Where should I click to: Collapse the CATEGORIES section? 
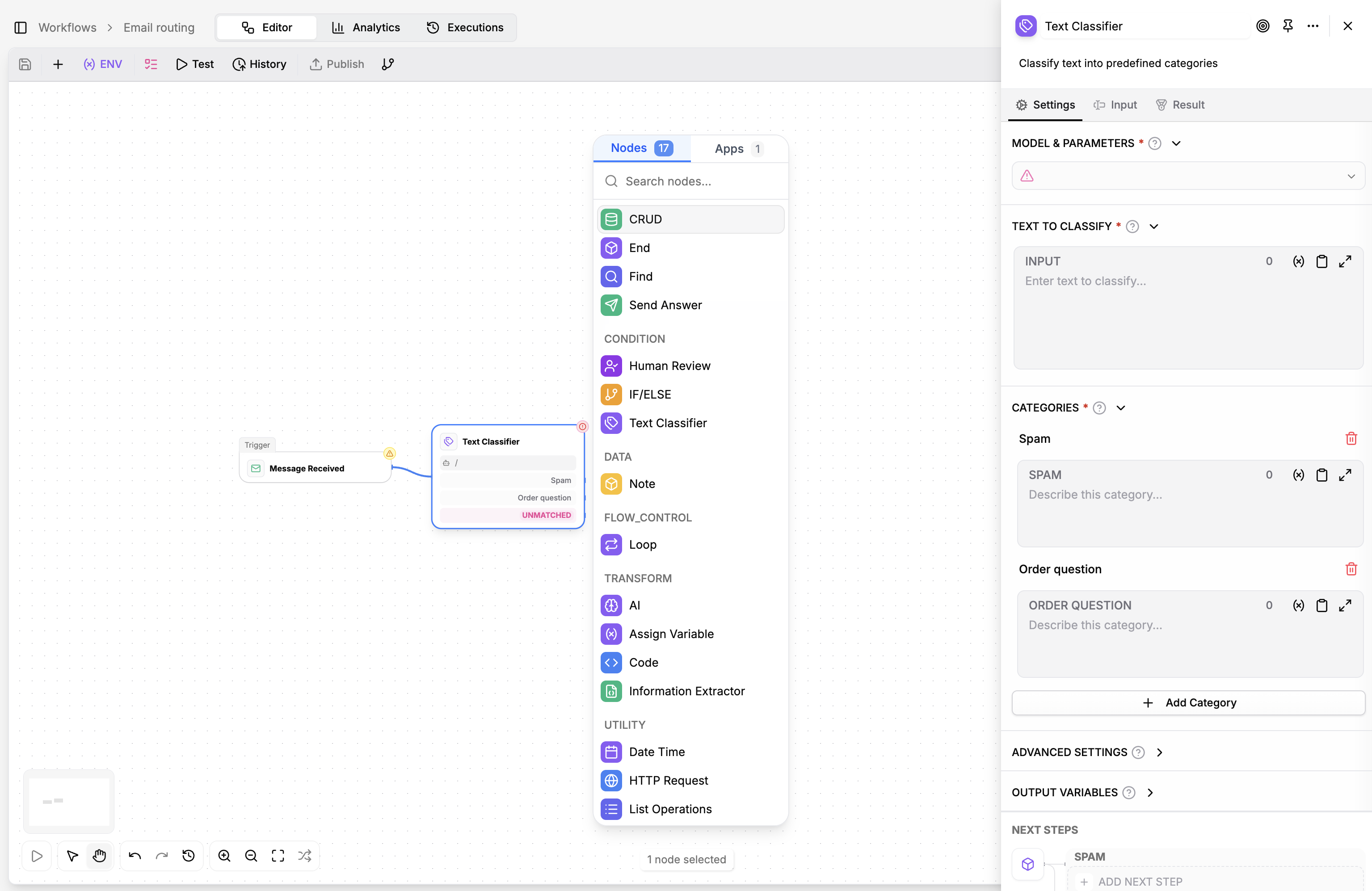[x=1121, y=408]
